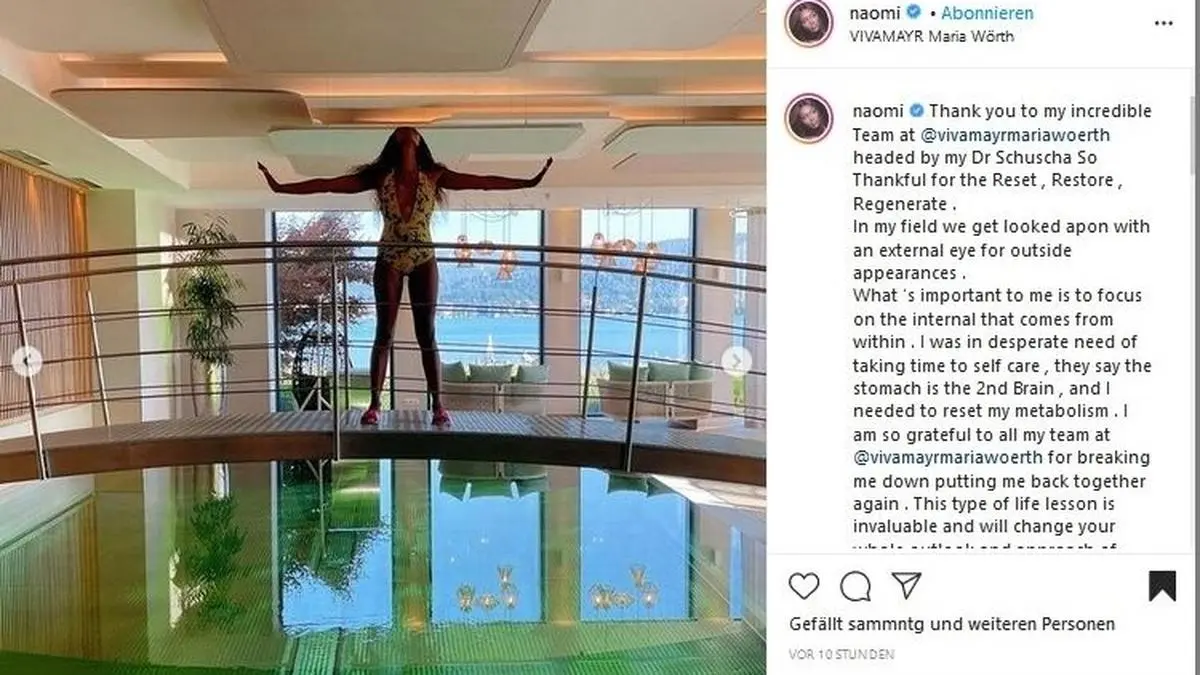Viewport: 1200px width, 675px height.
Task: Open the naomi username in the header
Action: point(874,13)
